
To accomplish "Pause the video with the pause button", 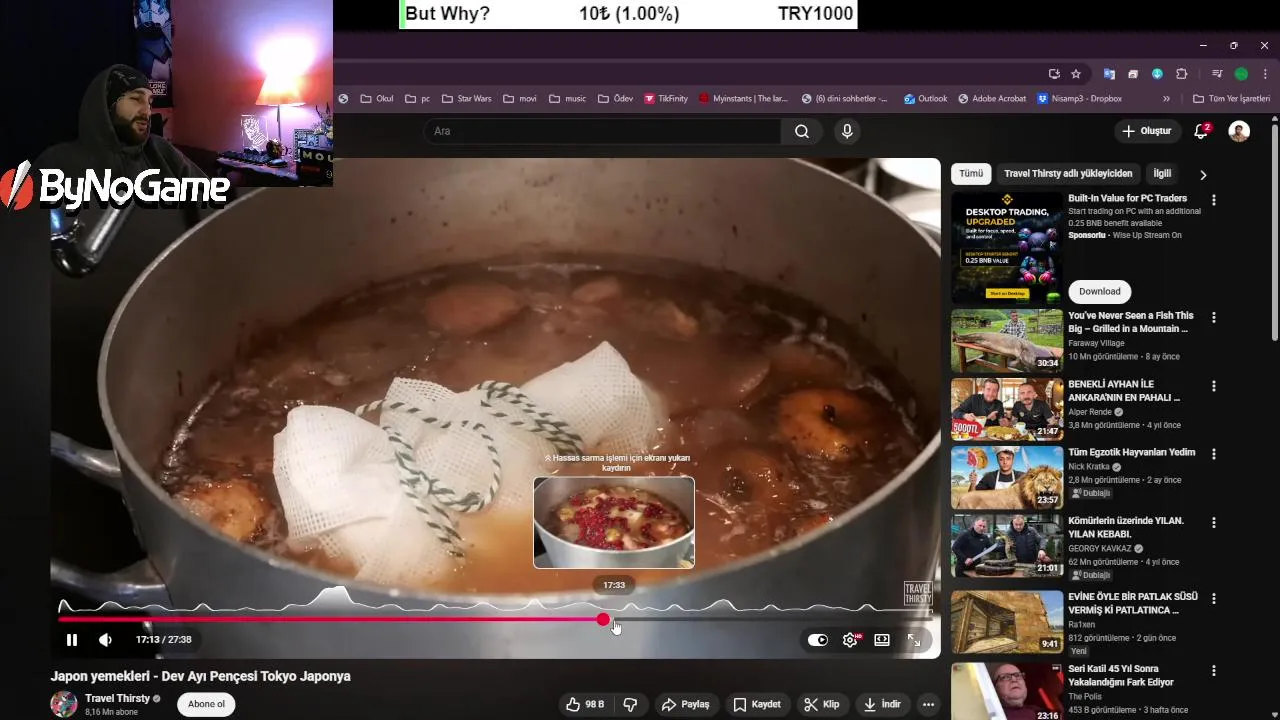I will point(72,640).
